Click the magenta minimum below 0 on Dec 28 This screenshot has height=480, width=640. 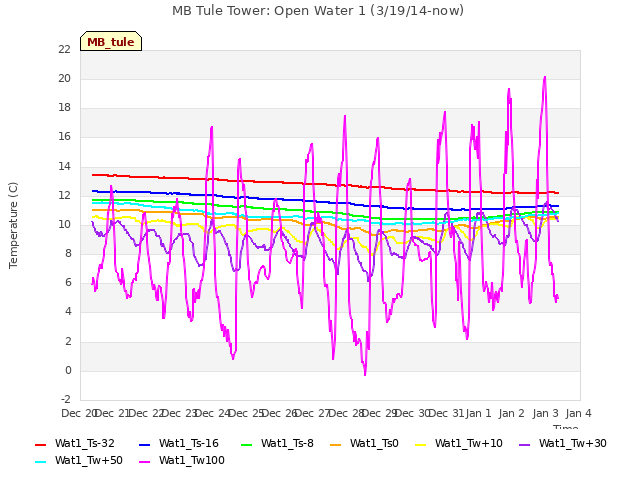(365, 373)
